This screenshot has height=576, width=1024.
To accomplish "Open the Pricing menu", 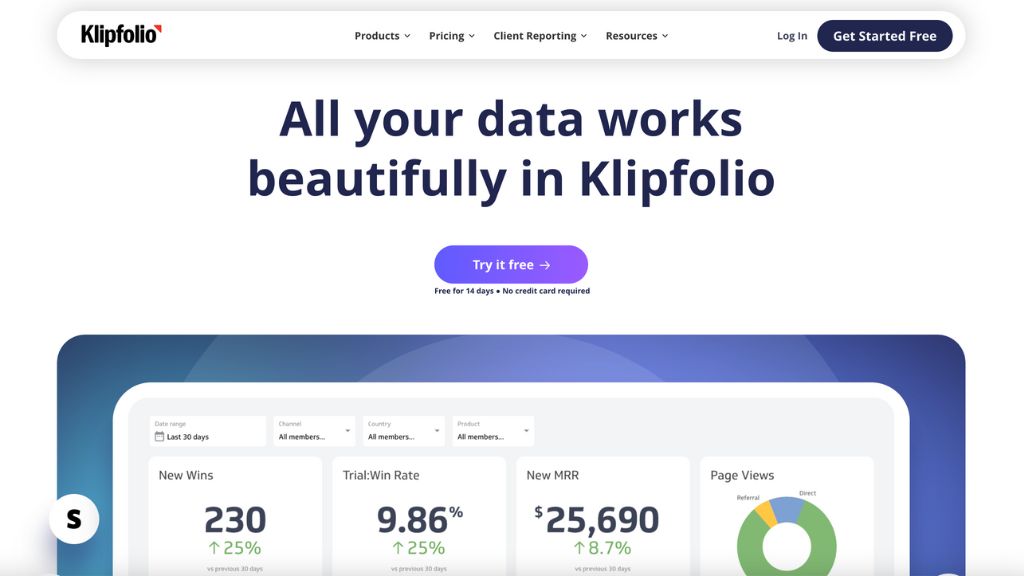I will tap(452, 36).
